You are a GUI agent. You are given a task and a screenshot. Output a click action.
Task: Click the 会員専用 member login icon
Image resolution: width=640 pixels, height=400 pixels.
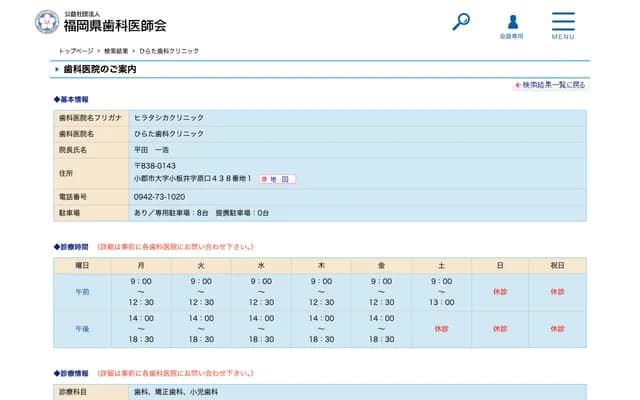coord(512,24)
